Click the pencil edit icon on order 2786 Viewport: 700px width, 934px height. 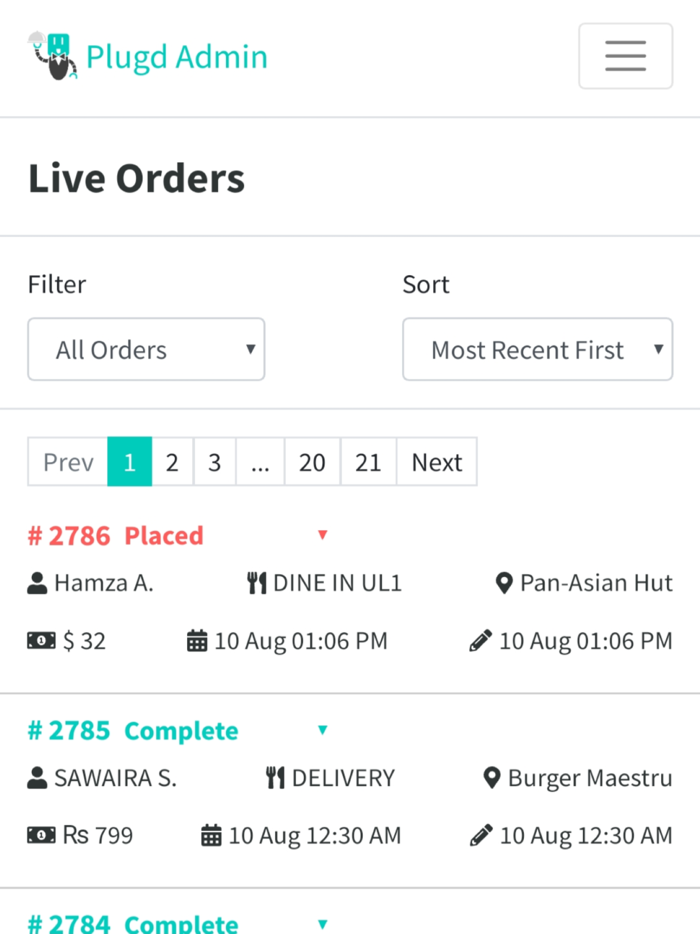480,640
